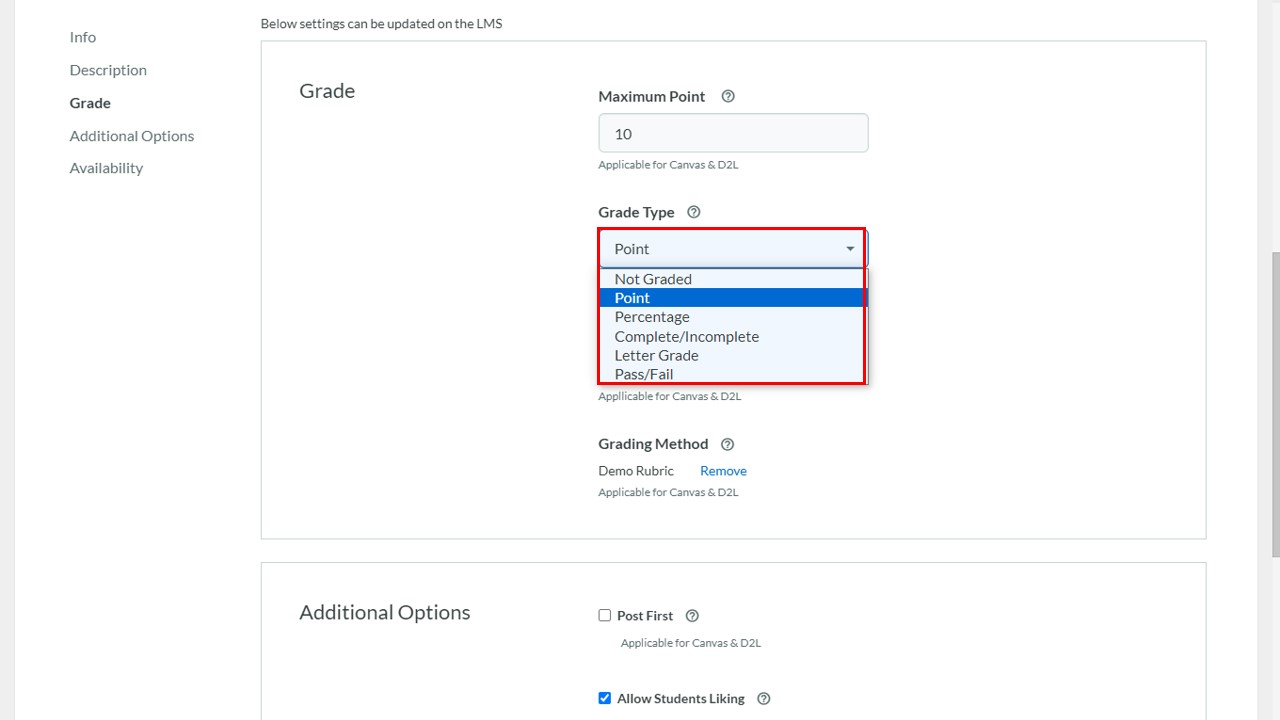Navigate to Additional Options in sidebar

click(x=132, y=136)
